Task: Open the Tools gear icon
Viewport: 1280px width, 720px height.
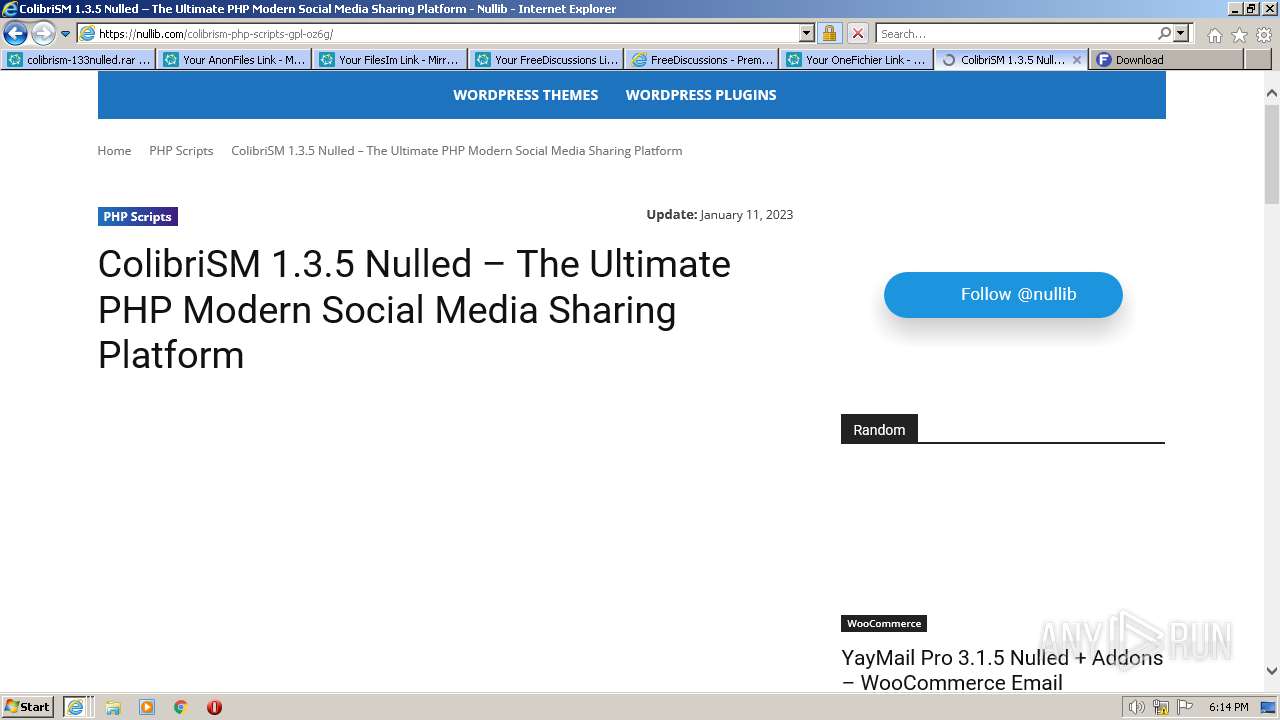Action: [1264, 35]
